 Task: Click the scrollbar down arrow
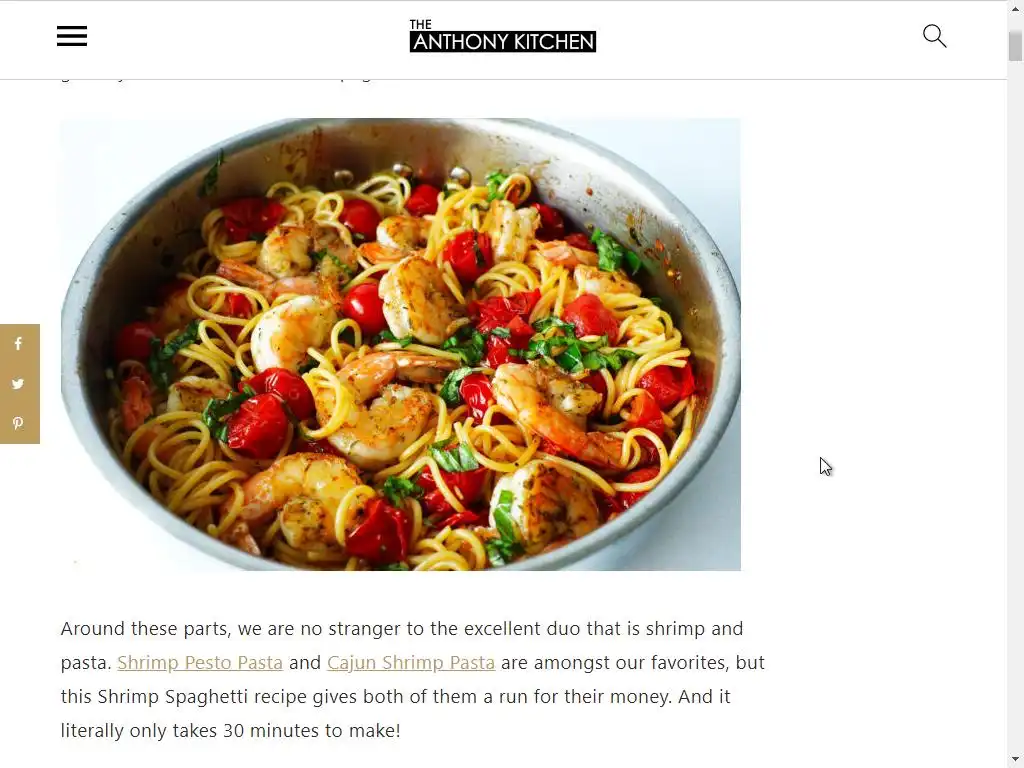click(1015, 760)
